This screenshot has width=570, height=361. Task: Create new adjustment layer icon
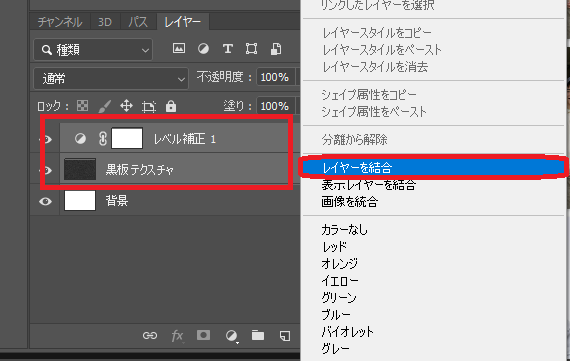tap(231, 336)
